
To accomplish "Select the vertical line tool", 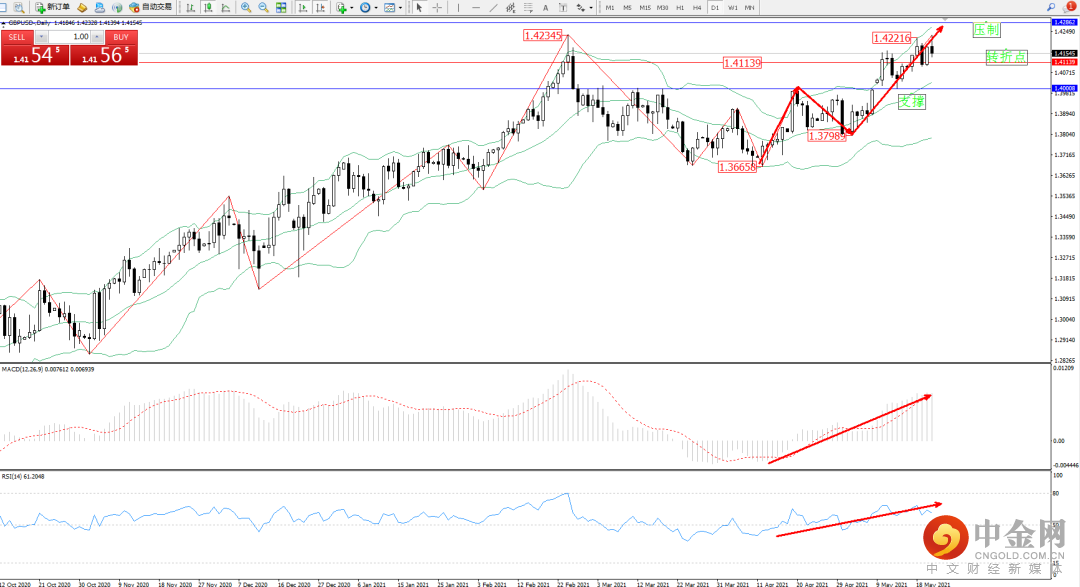I will tap(458, 8).
